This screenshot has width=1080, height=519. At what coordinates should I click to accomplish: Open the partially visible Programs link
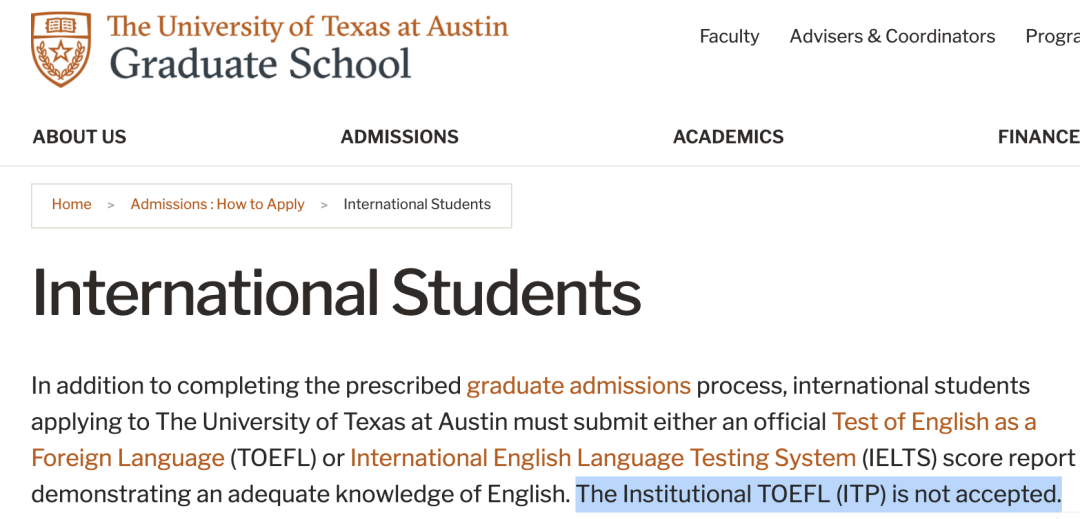click(1052, 36)
